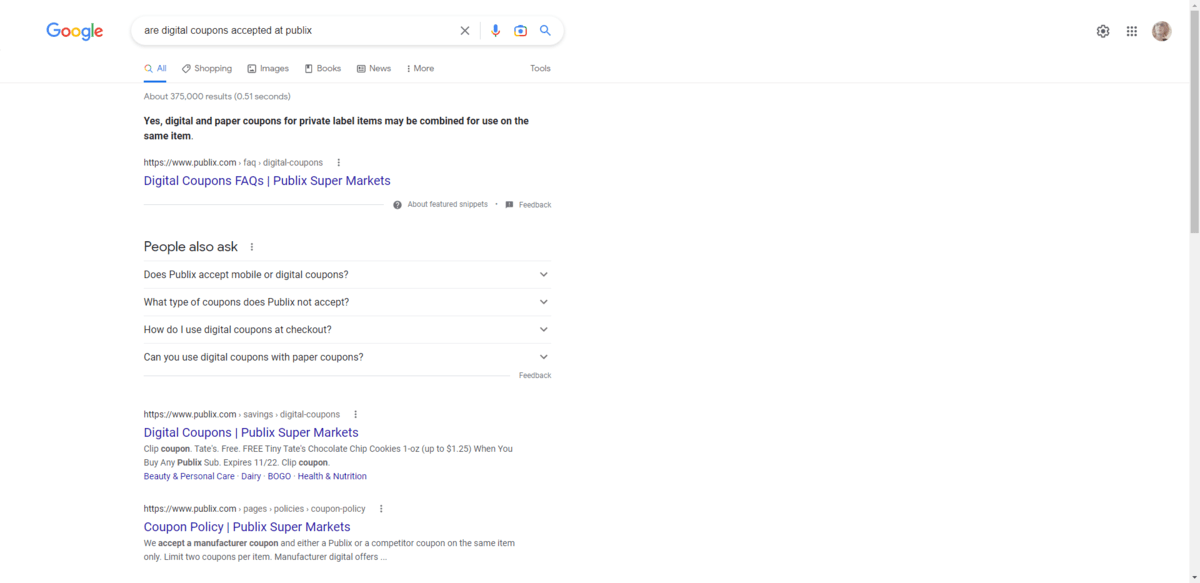Open 'Digital Coupons FAQs | Publix Super Markets' link
Image resolution: width=1200 pixels, height=583 pixels.
(x=267, y=181)
